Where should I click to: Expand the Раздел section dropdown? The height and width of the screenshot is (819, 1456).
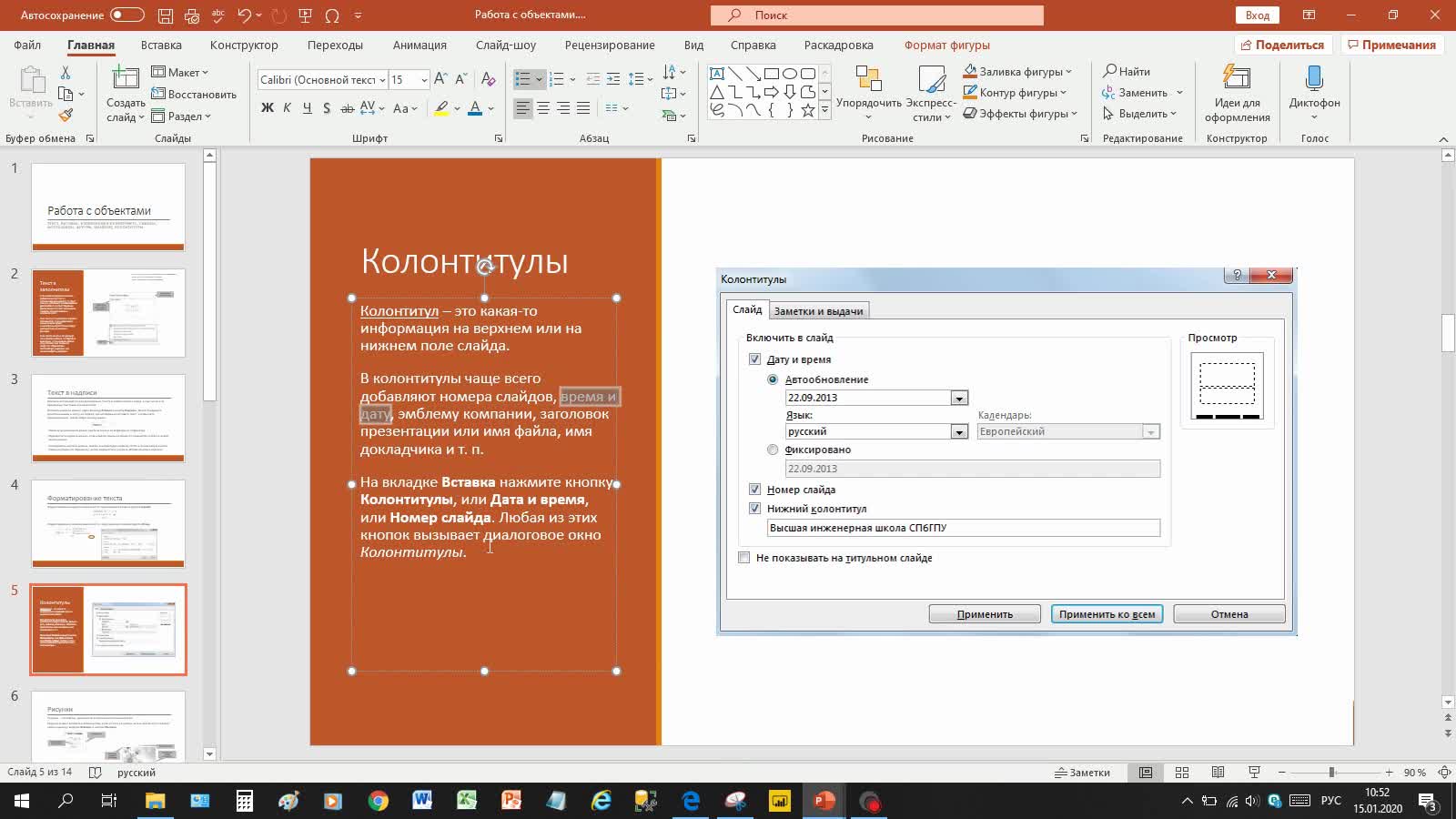point(181,116)
